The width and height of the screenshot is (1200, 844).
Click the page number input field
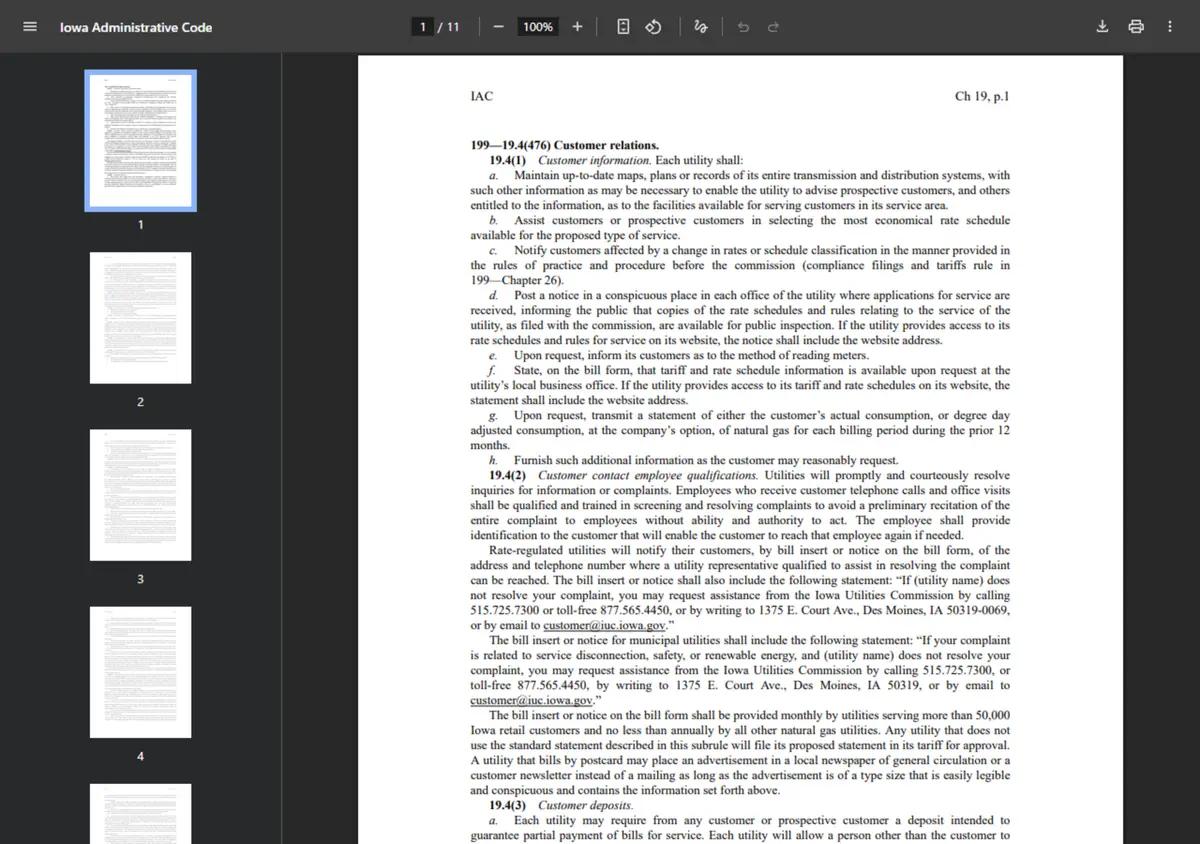point(424,27)
